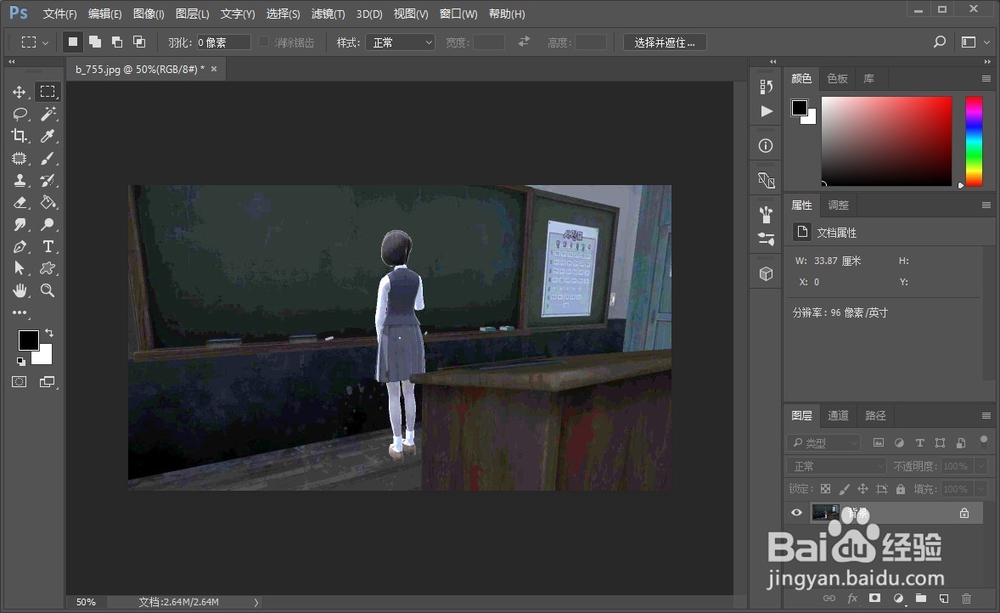The width and height of the screenshot is (1000, 613).
Task: Swap foreground and background colors
Action: click(x=49, y=333)
